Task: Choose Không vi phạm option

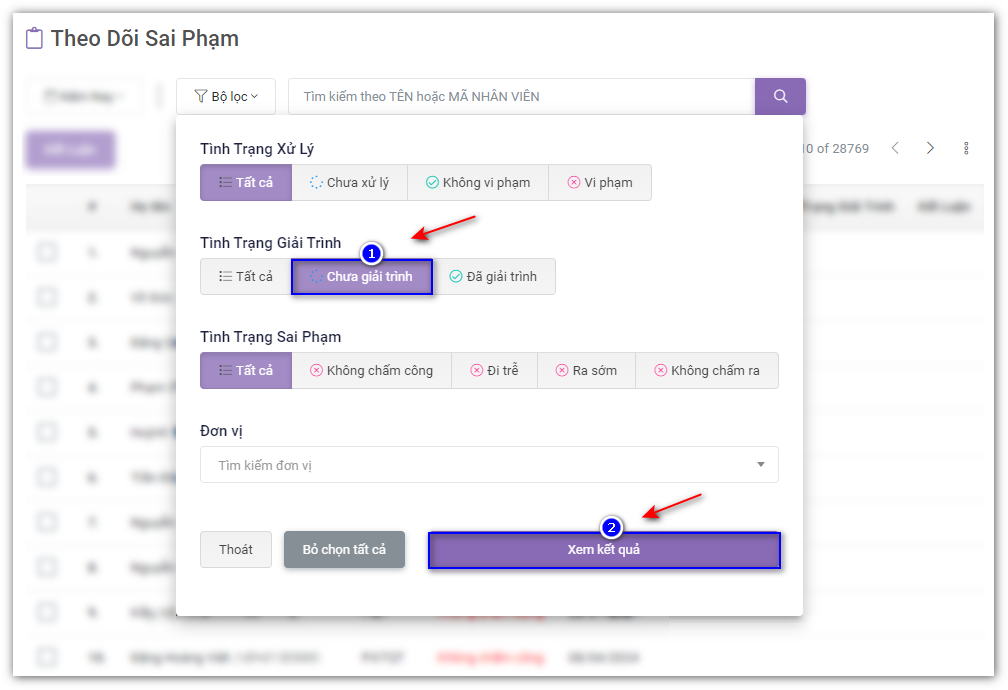Action: 477,183
